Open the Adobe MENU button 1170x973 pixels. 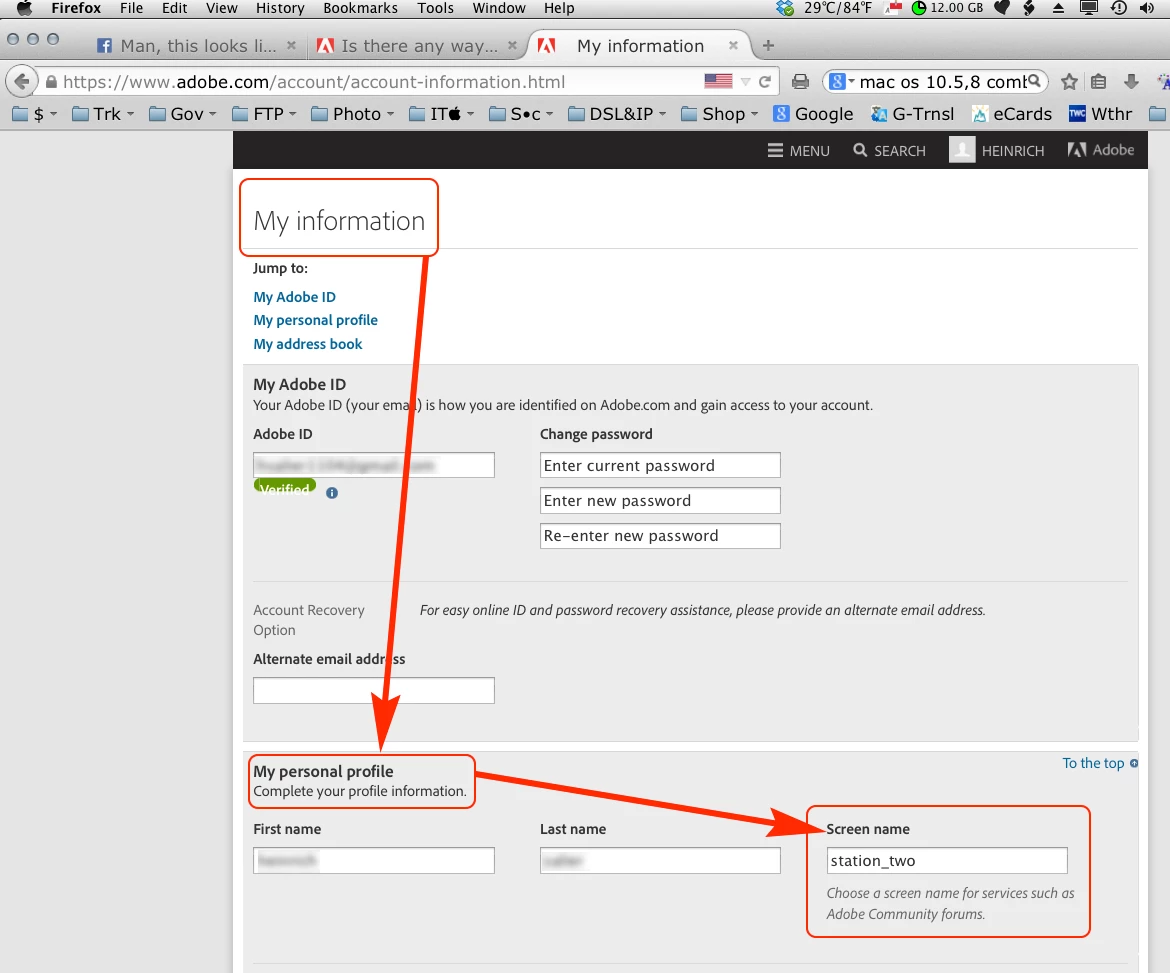tap(798, 151)
